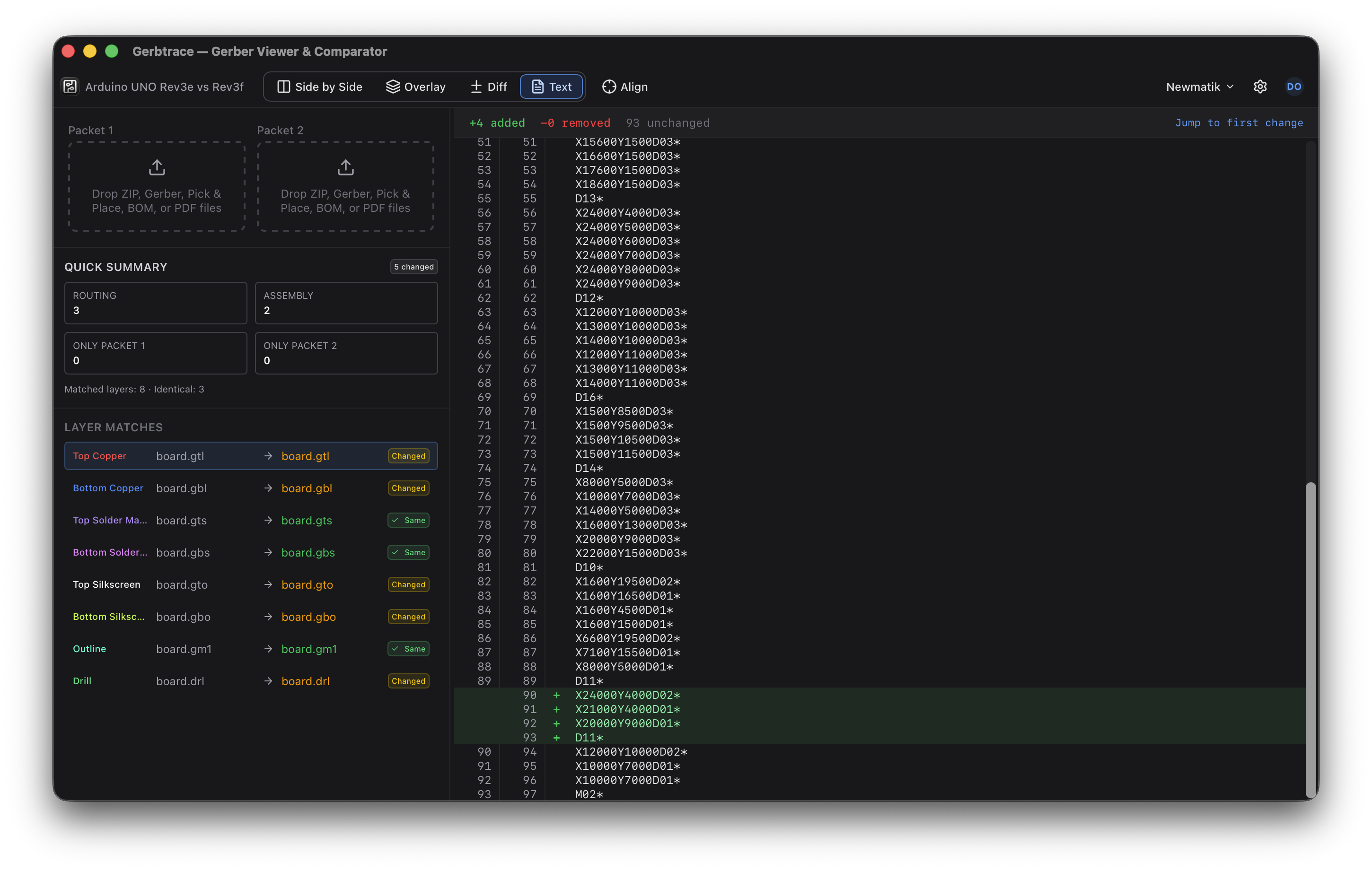Click the Packet 2 upload icon

coord(345,167)
